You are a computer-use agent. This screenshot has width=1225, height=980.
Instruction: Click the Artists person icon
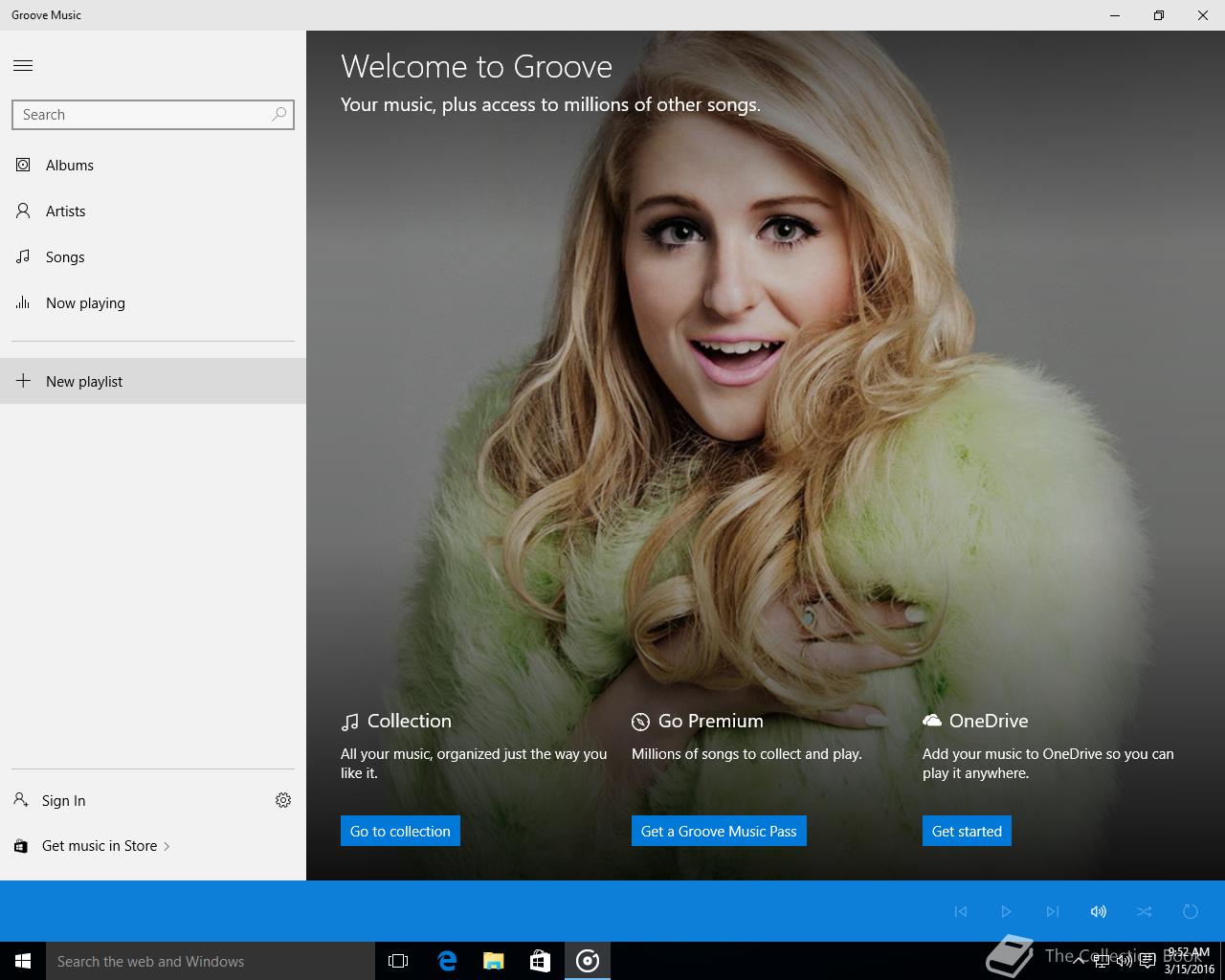(23, 211)
